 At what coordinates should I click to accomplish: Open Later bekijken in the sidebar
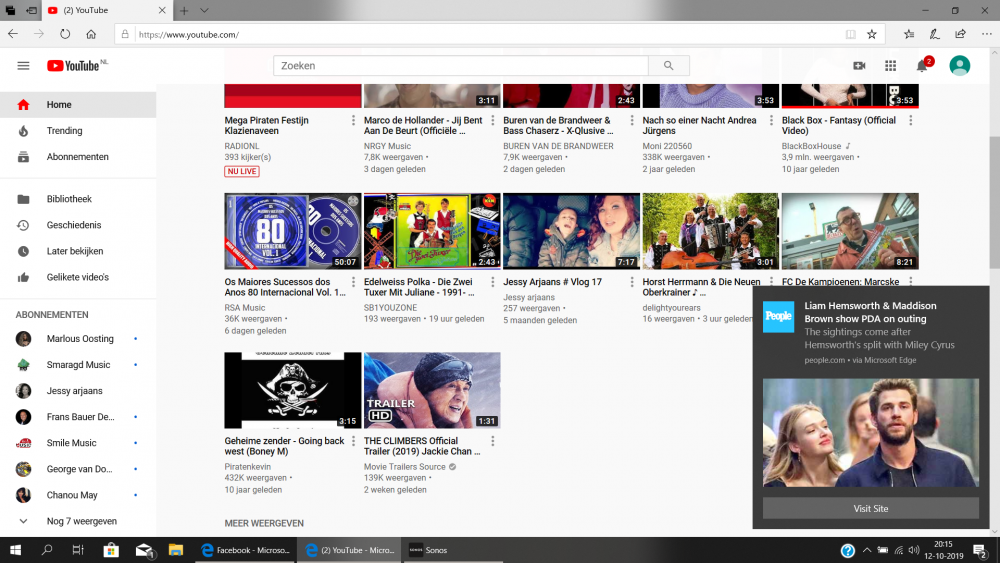(x=78, y=251)
